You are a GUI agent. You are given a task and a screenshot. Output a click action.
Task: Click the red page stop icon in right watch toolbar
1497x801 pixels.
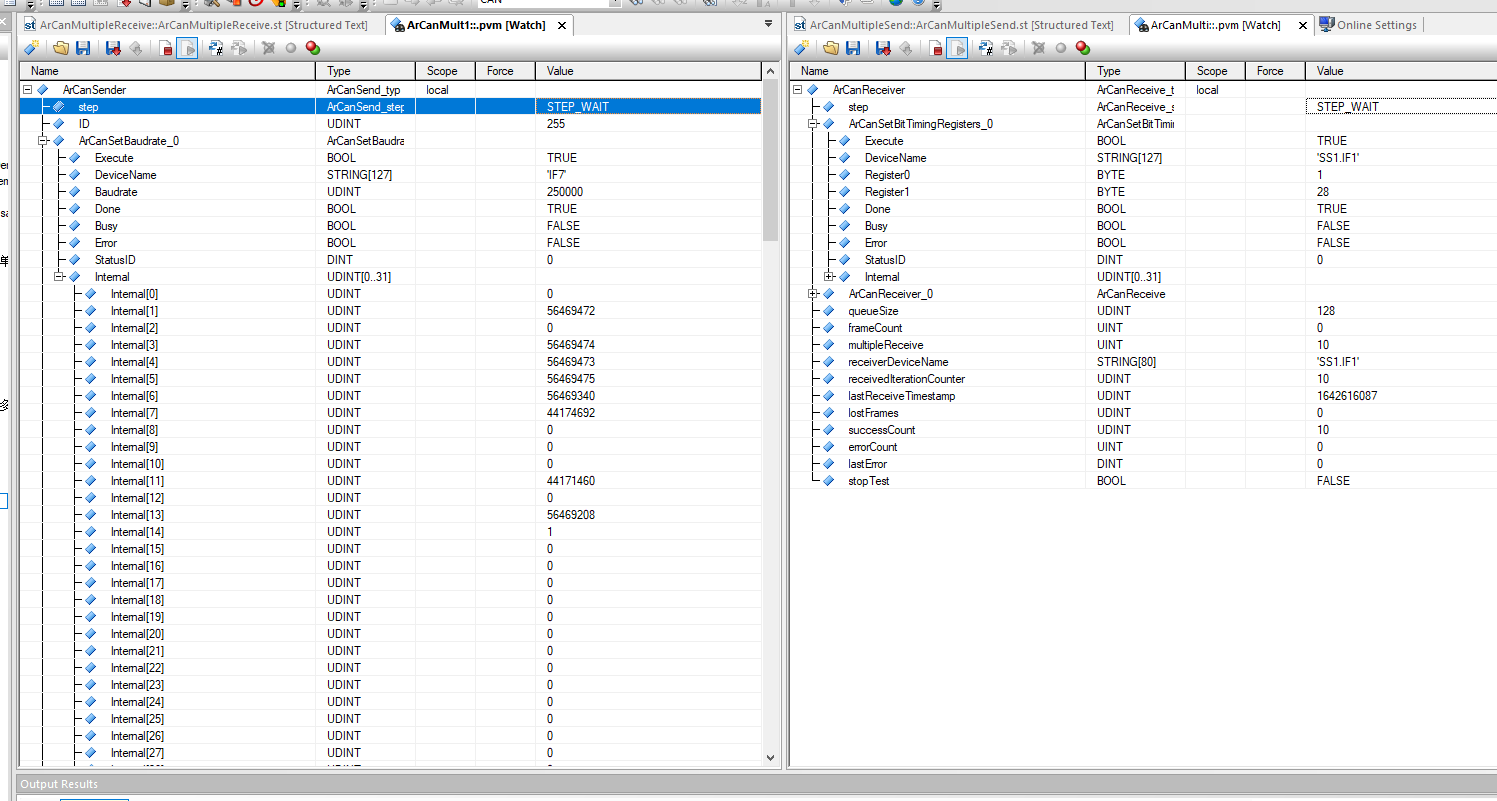pos(935,47)
